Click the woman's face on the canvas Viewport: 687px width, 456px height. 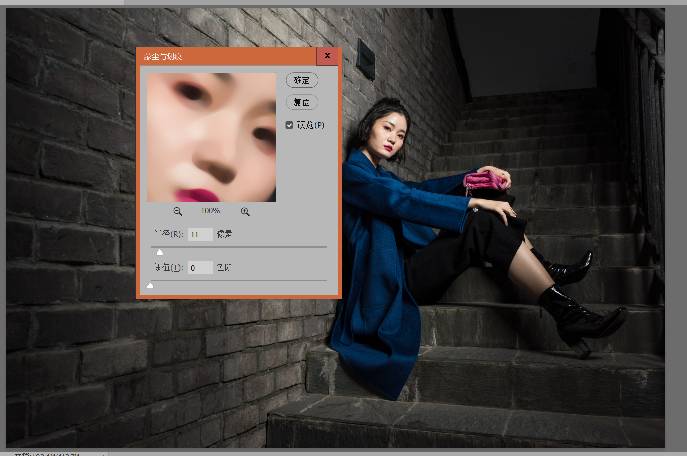pyautogui.click(x=387, y=132)
